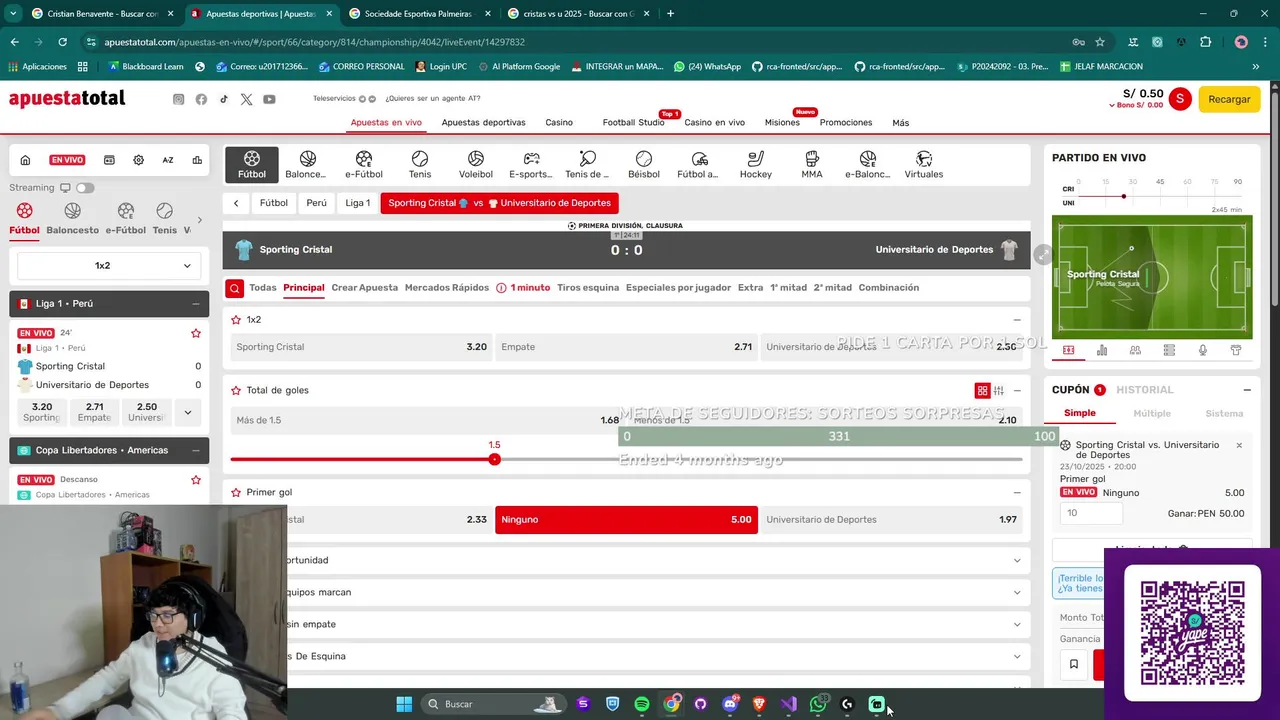Show commentary microphone icon in live panel

1202,350
